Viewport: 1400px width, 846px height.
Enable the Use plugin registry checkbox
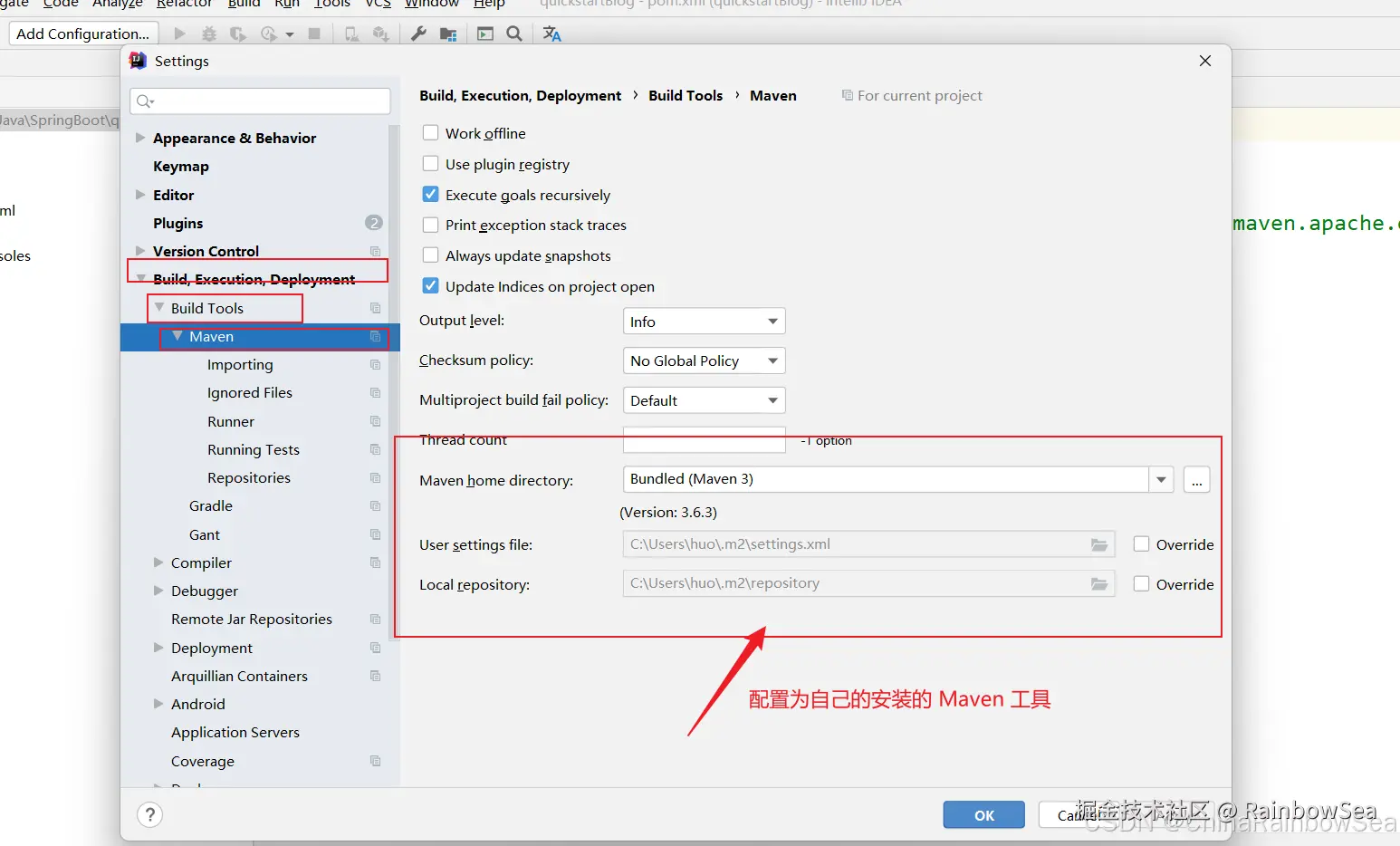(x=431, y=164)
